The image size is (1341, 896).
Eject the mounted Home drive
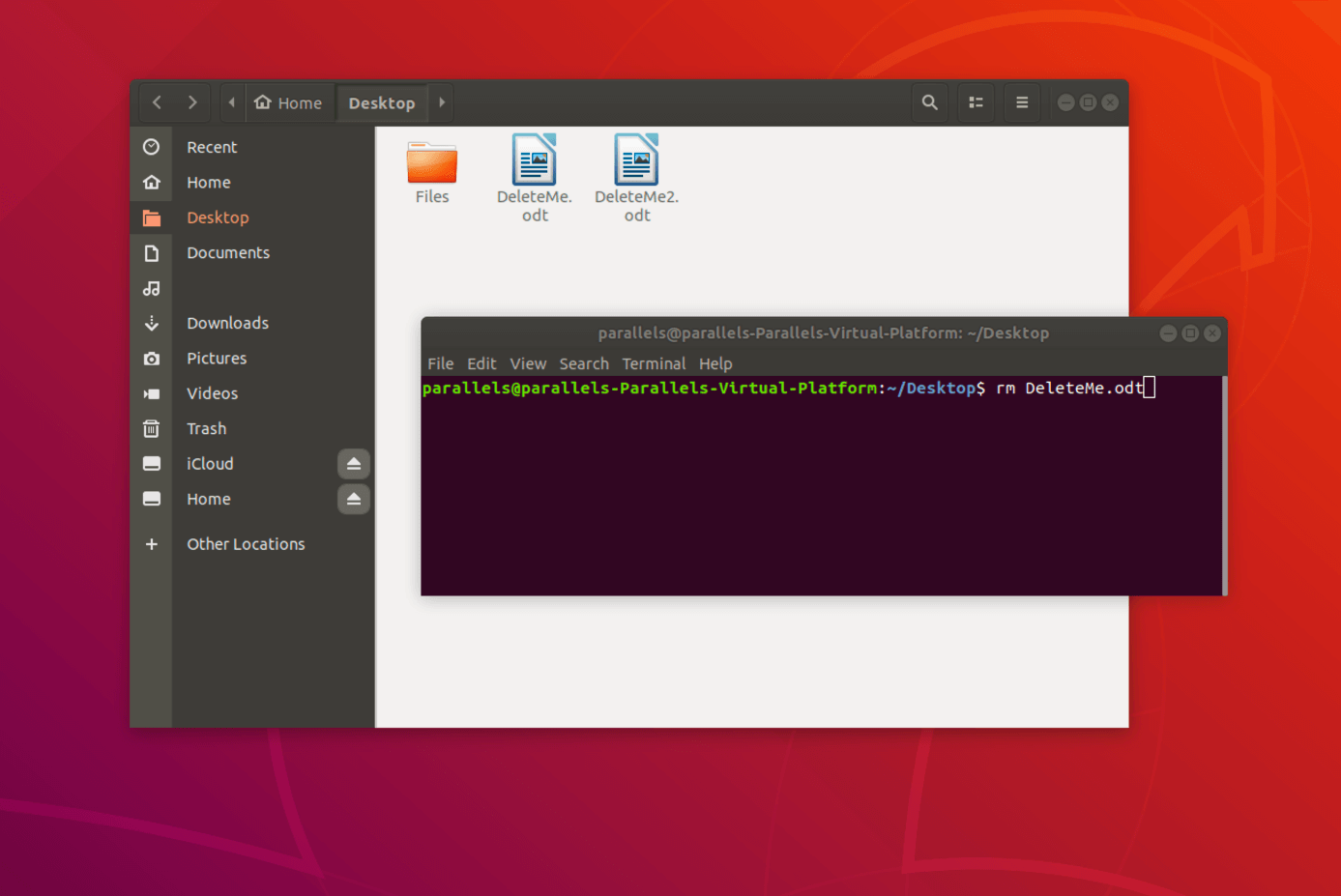point(353,499)
